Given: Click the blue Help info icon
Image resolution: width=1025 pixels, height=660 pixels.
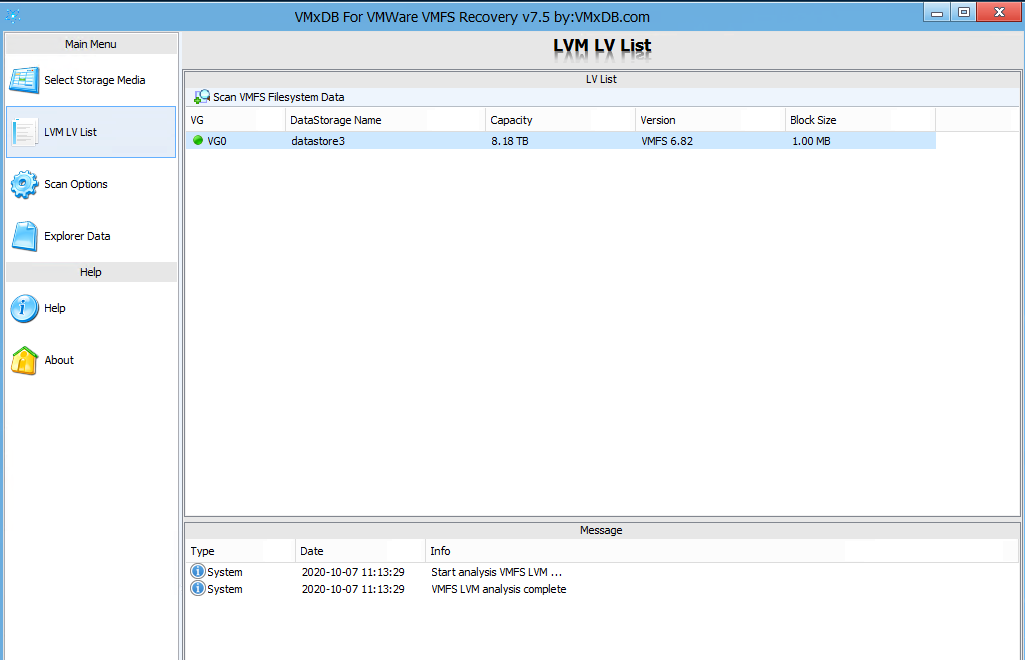Looking at the screenshot, I should (24, 308).
